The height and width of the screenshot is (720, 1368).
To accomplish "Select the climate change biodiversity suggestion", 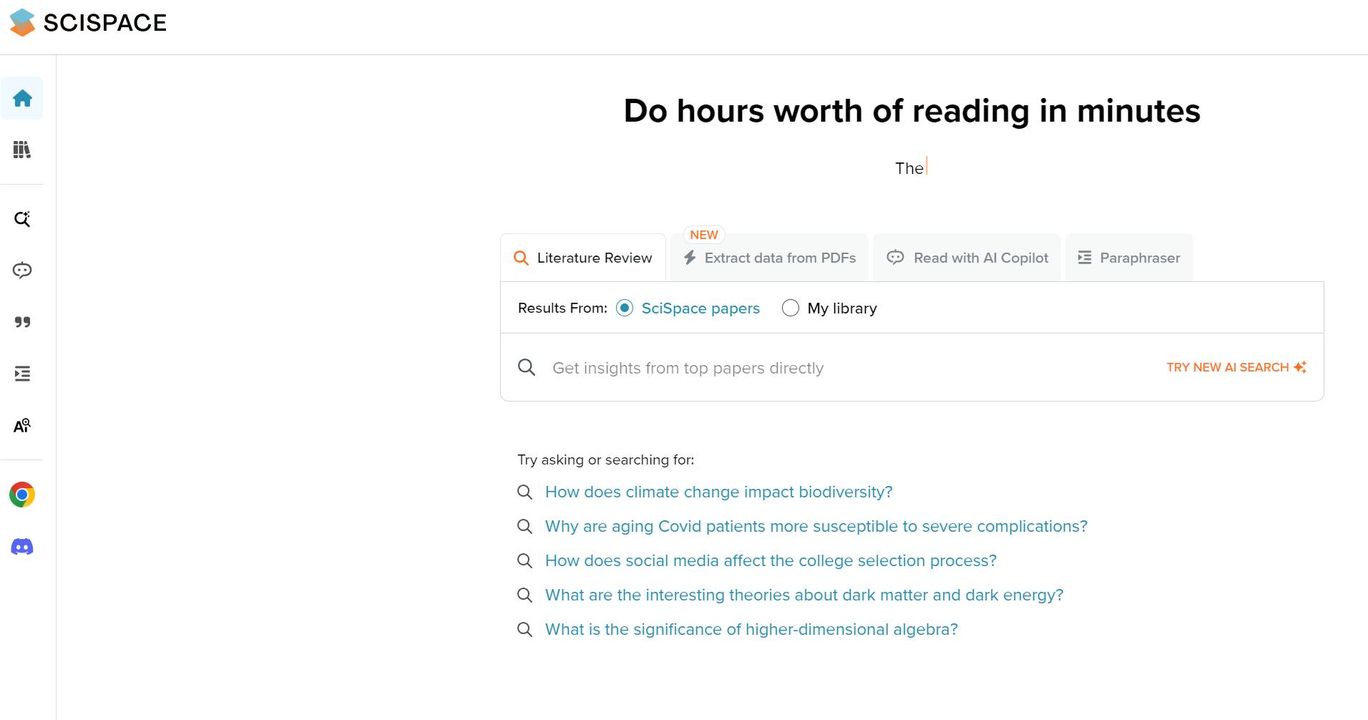I will coord(718,492).
